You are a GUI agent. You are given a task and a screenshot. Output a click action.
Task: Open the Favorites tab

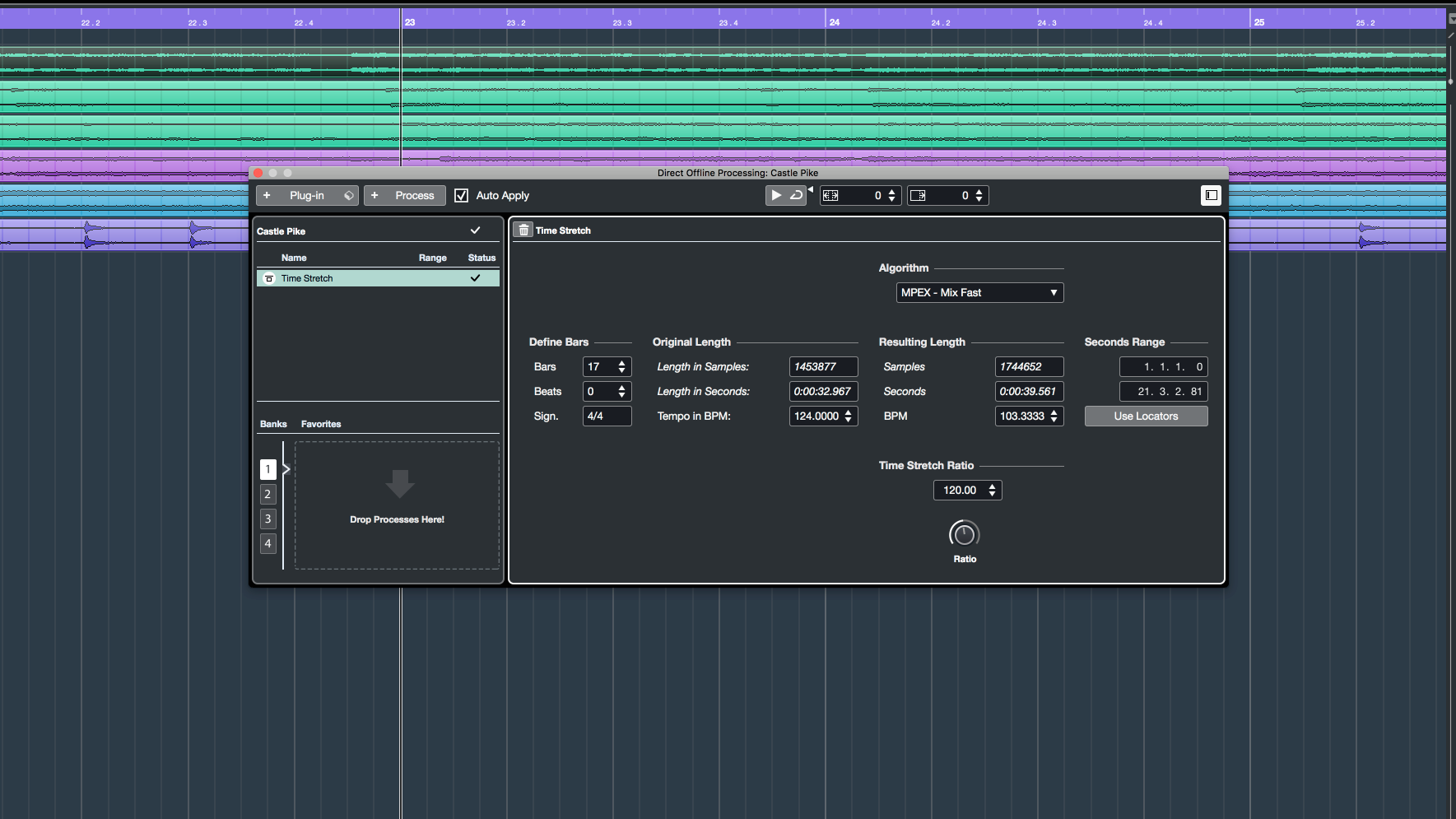[321, 424]
